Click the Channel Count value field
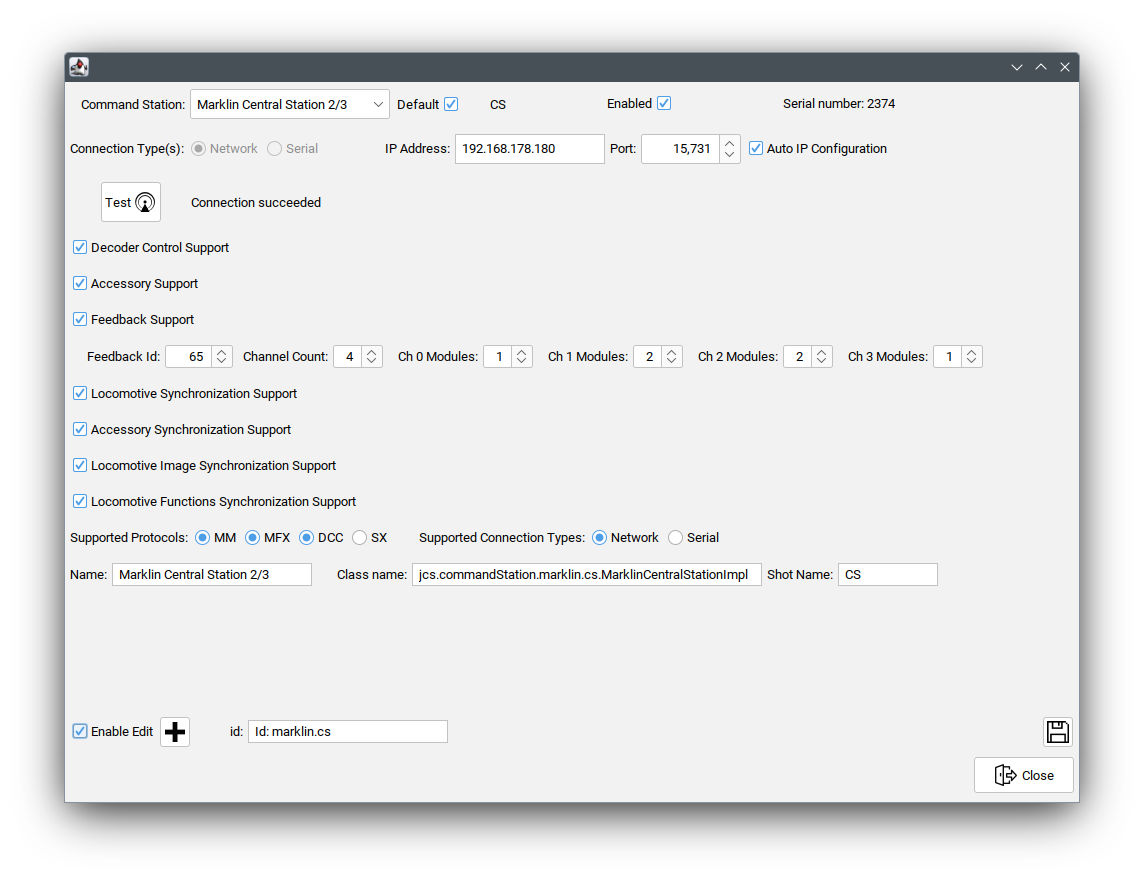 tap(348, 357)
